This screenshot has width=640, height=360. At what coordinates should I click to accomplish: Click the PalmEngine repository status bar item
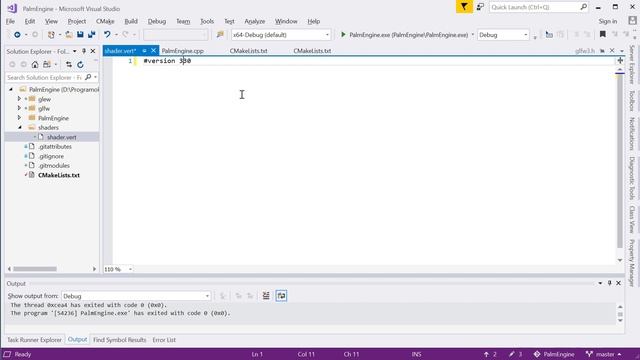pos(554,354)
